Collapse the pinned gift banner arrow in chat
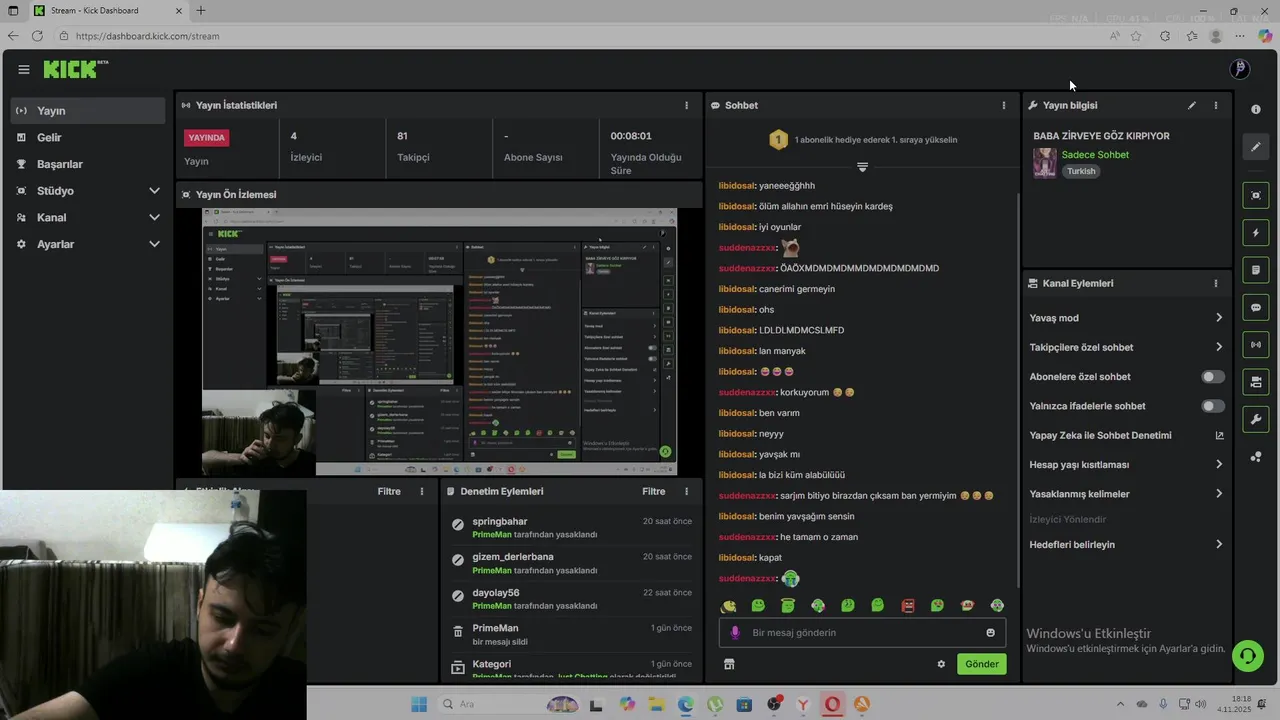This screenshot has height=720, width=1280. click(862, 167)
